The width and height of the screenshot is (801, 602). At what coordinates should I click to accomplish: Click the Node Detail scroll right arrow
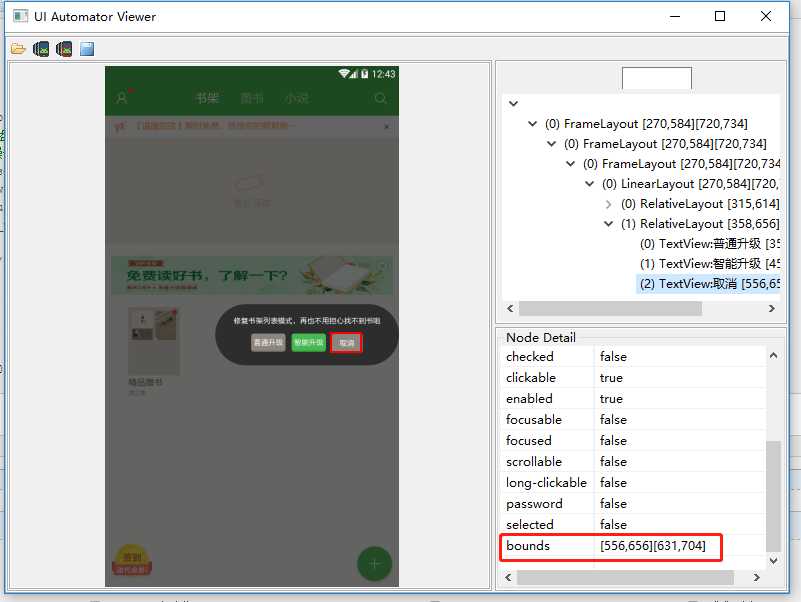pos(757,577)
